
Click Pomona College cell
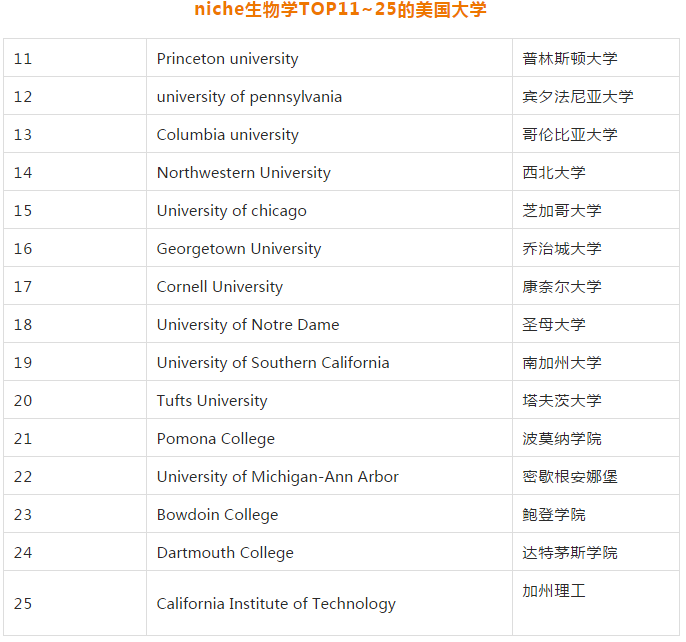pyautogui.click(x=329, y=439)
